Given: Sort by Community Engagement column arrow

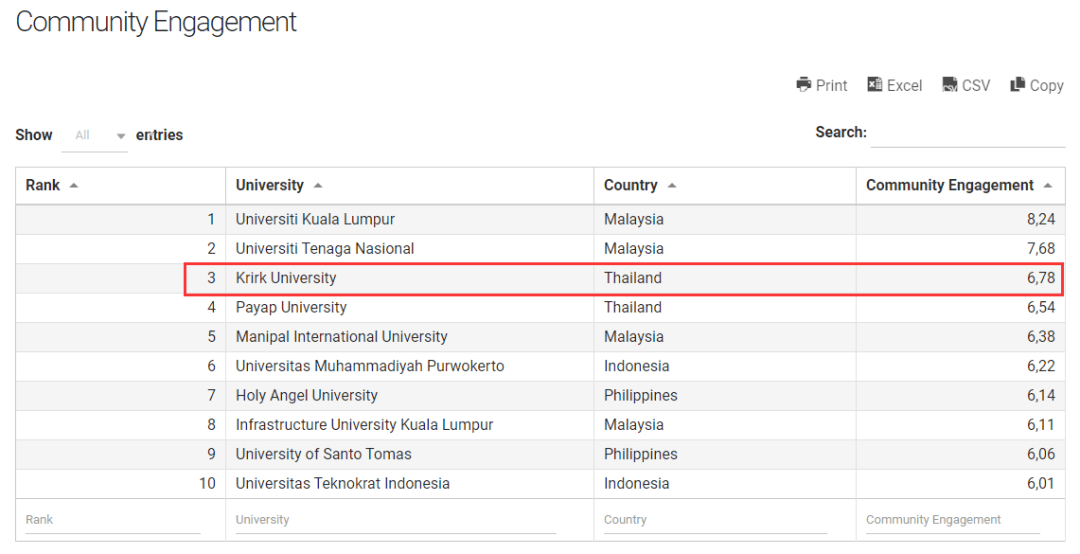Looking at the screenshot, I should 1047,186.
